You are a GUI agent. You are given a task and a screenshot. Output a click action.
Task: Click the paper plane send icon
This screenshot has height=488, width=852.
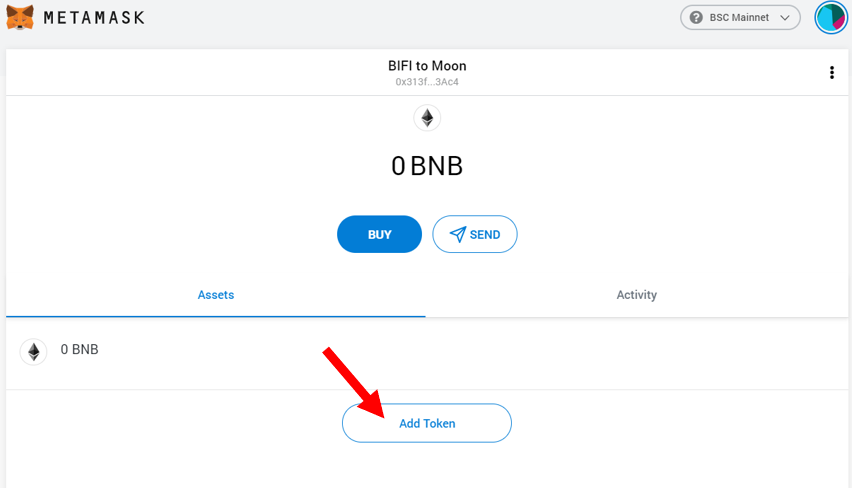tap(458, 234)
